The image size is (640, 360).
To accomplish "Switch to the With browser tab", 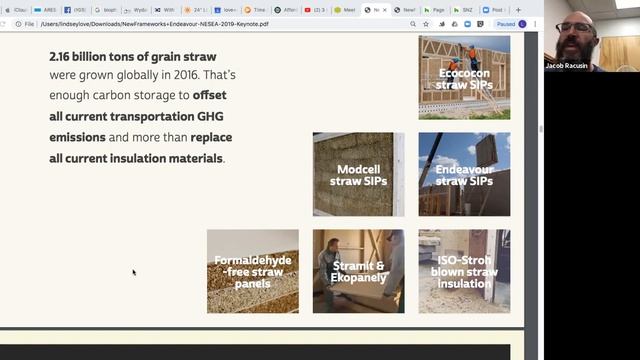I will (x=165, y=10).
